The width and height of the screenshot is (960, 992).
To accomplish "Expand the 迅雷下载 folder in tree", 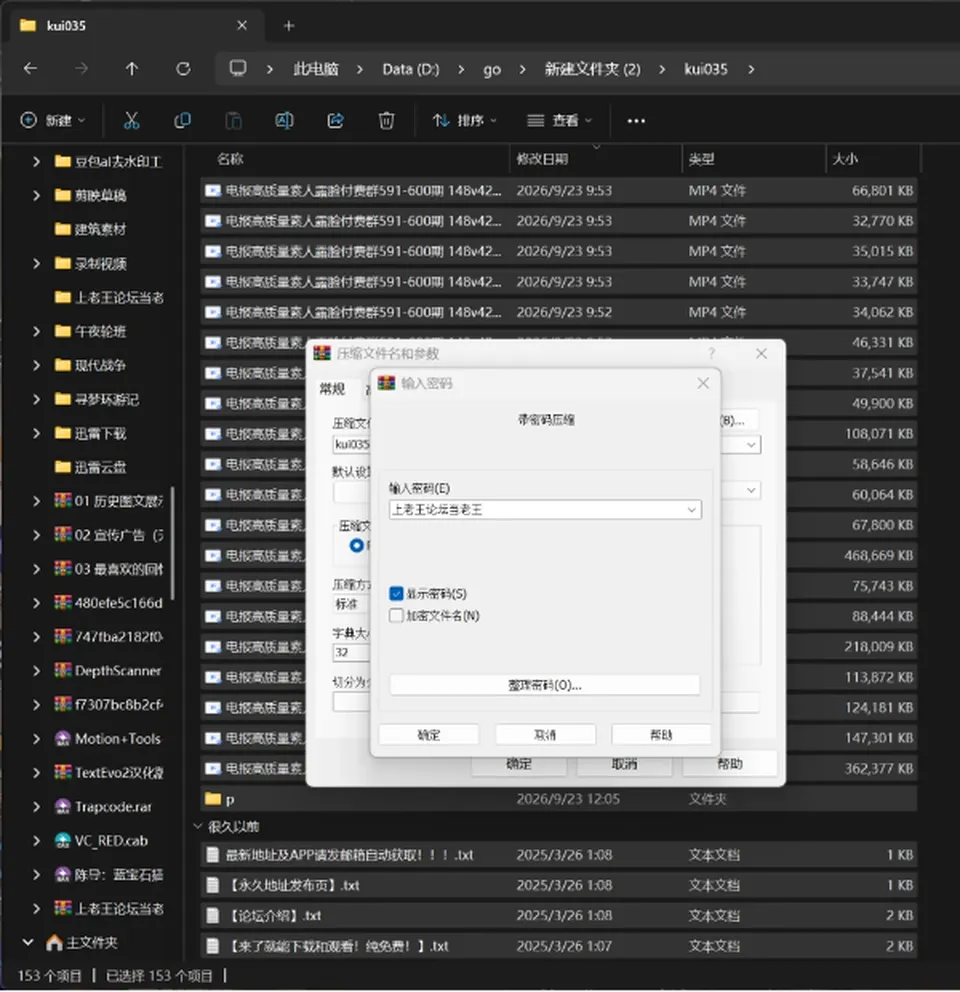I will (36, 433).
